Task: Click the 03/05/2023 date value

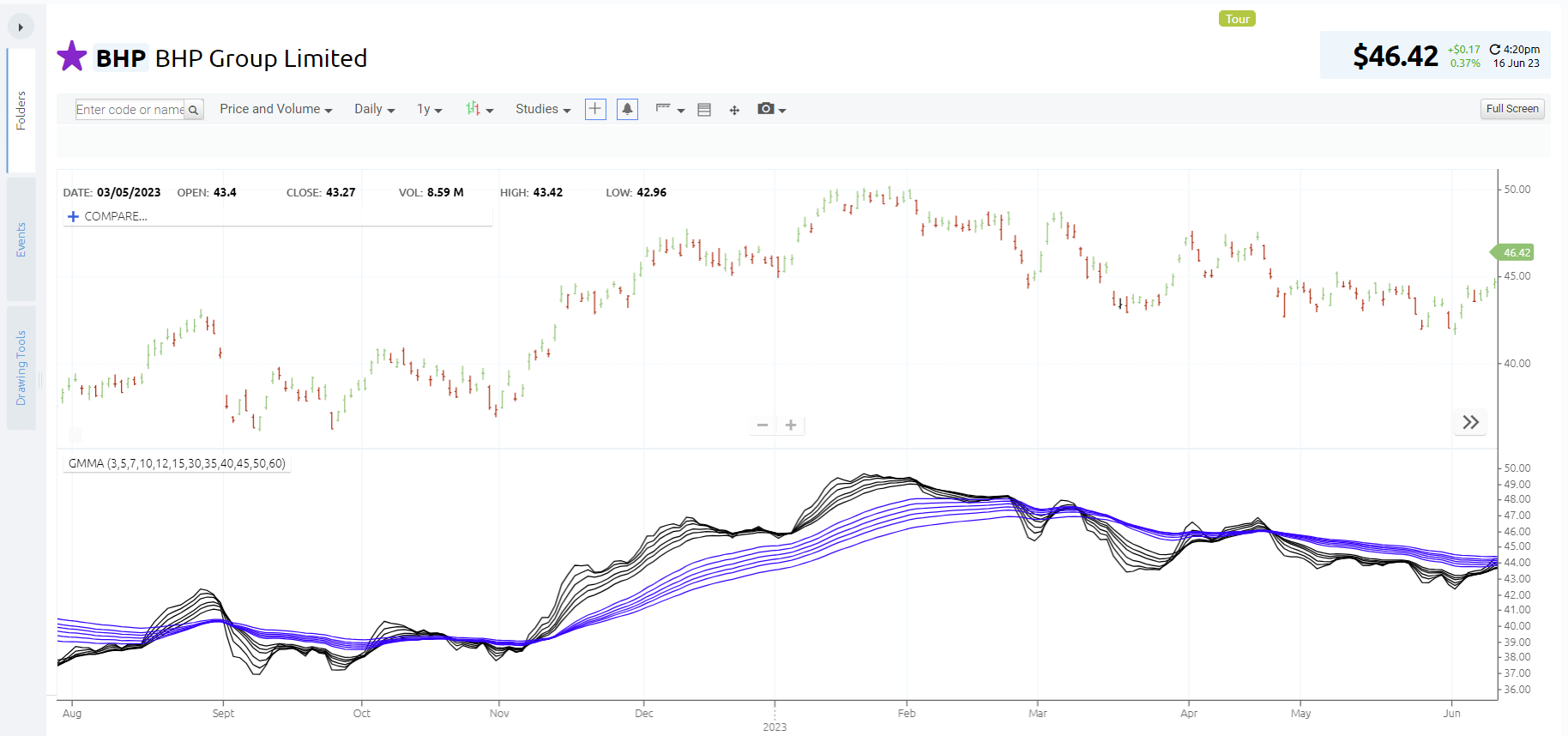Action: coord(129,192)
